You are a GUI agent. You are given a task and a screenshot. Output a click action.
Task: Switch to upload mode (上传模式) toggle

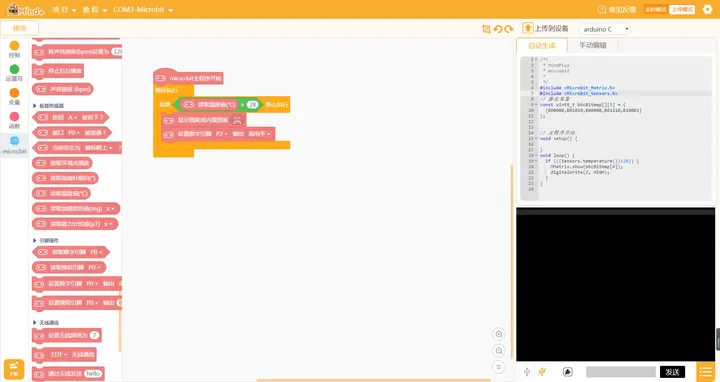[681, 9]
